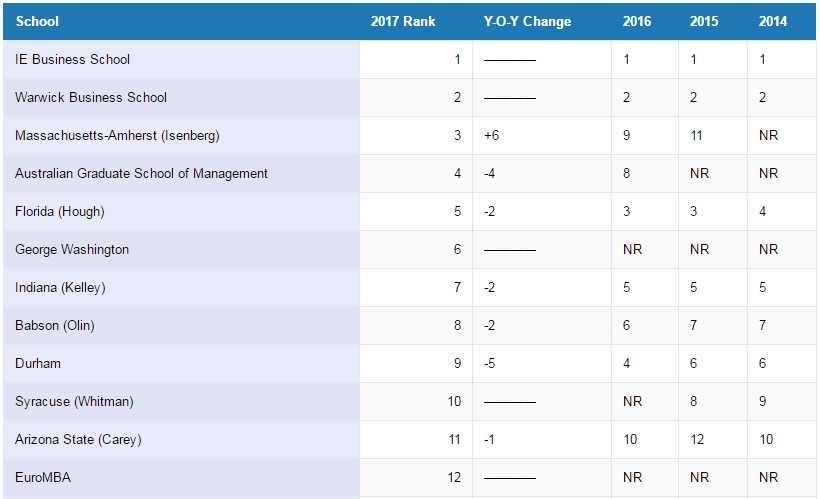Click 2017 rank 12 for EuroMBA
This screenshot has width=820, height=499.
pos(454,478)
